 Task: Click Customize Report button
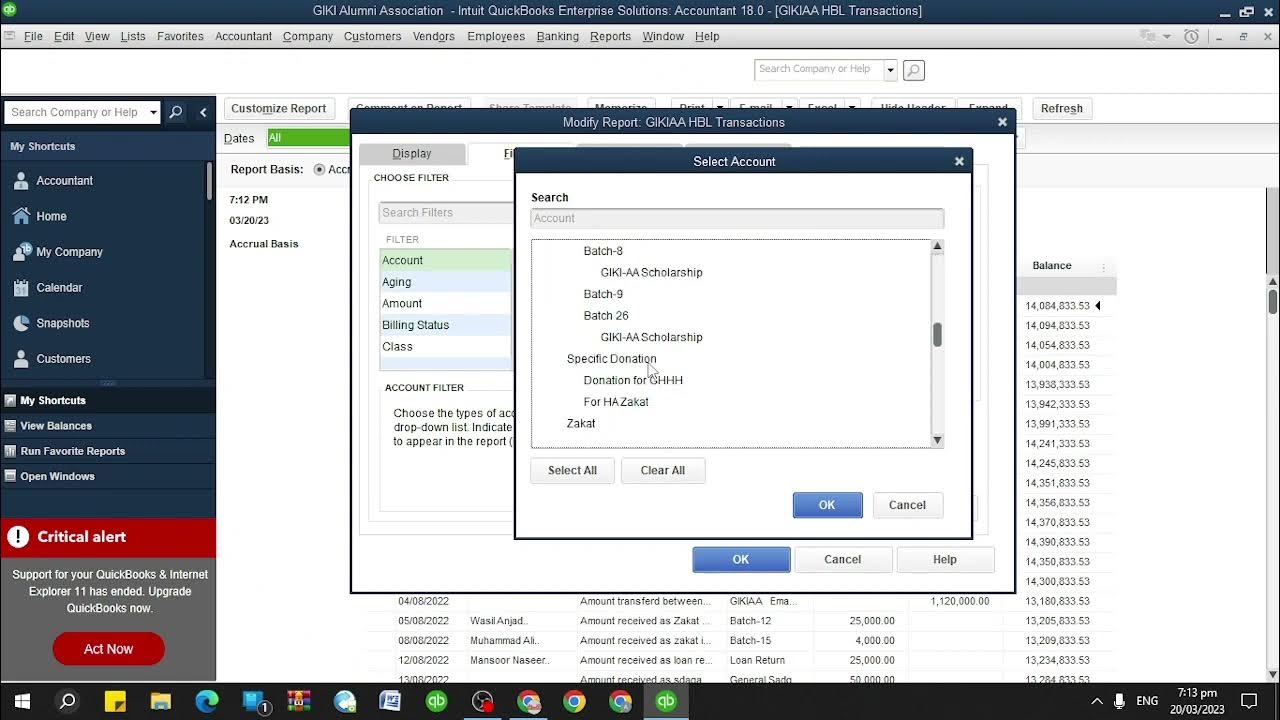[x=279, y=108]
